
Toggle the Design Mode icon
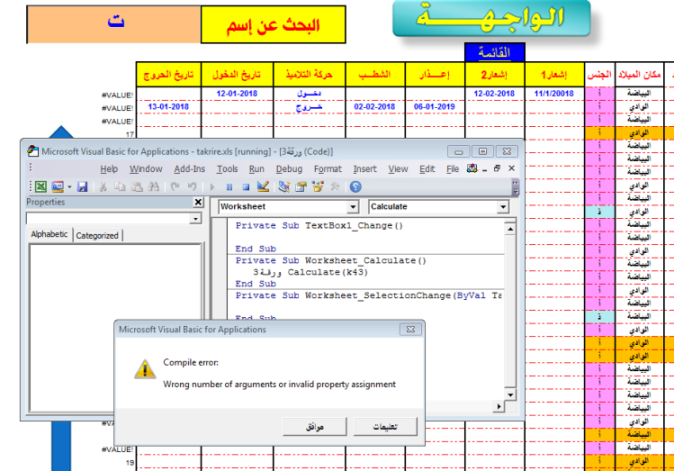[263, 187]
